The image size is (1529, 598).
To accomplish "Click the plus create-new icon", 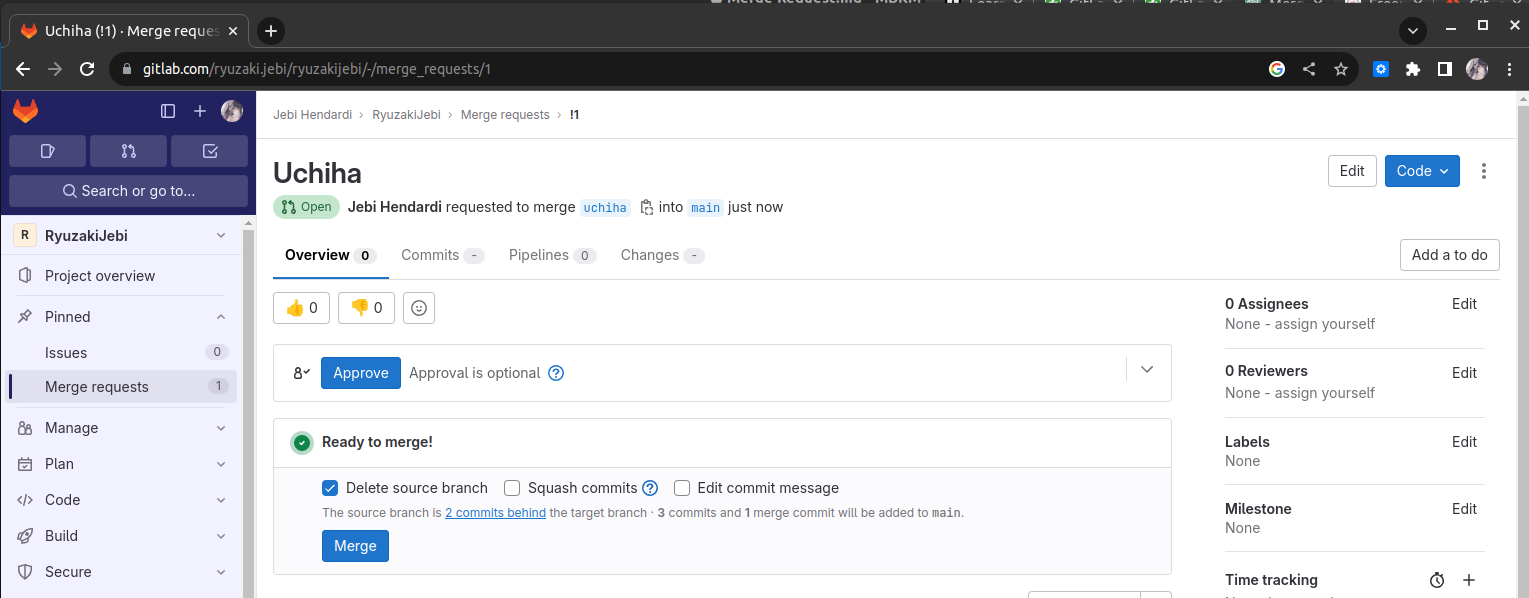I will [200, 111].
